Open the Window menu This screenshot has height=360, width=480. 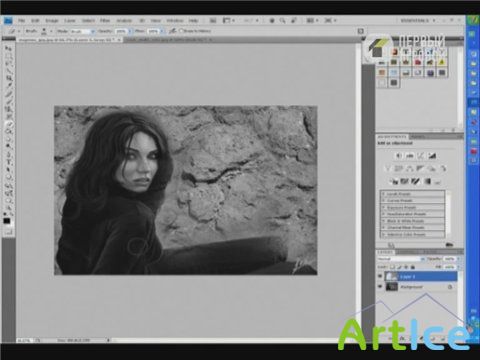(175, 21)
